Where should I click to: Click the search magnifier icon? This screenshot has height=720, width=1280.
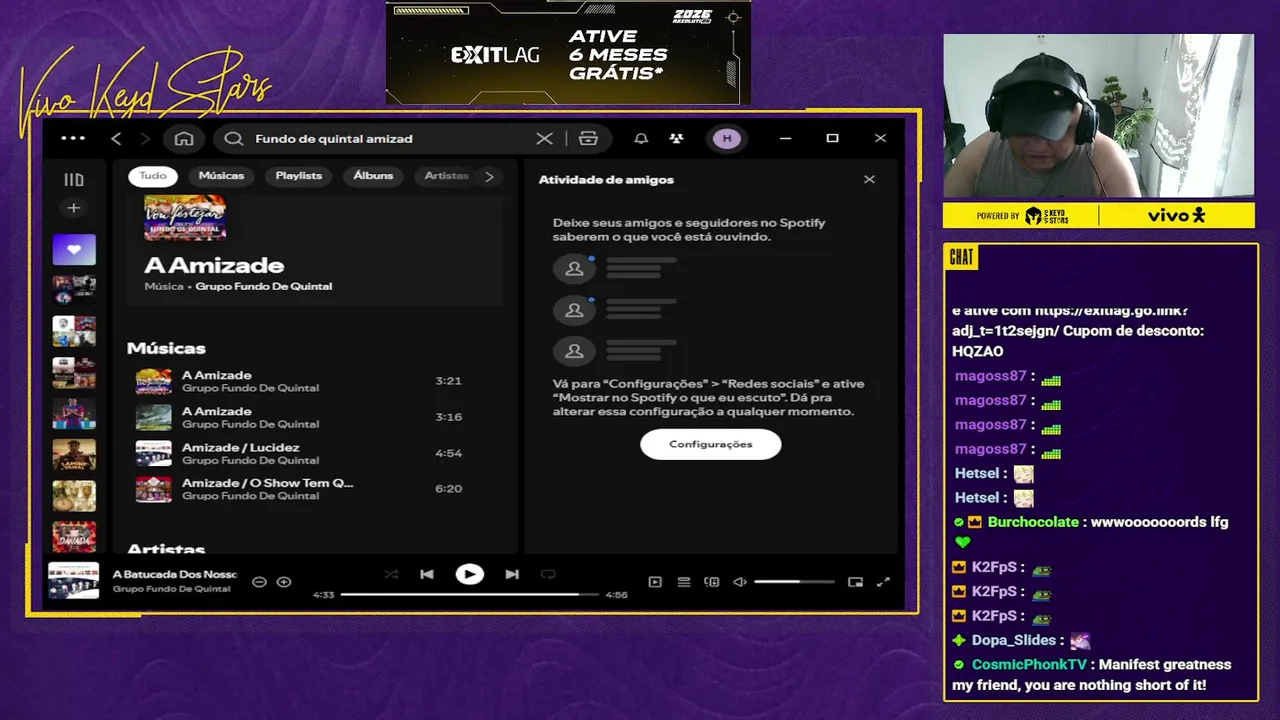click(x=234, y=139)
